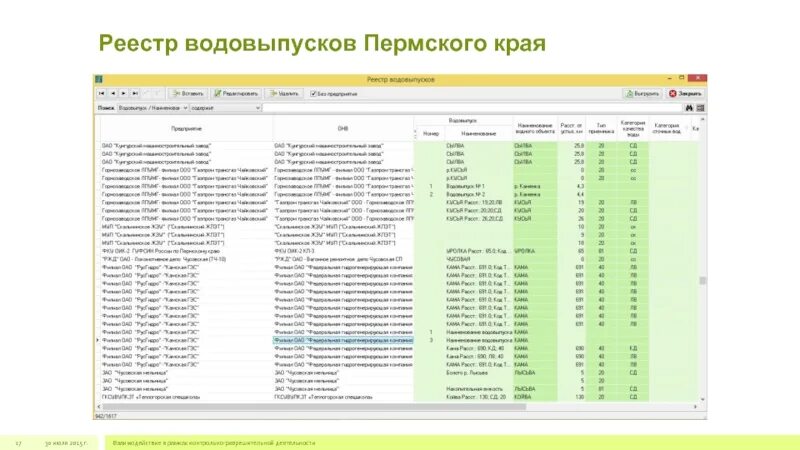Toggle the 'Без предприятия' checkbox
This screenshot has width=800, height=450.
coord(313,94)
